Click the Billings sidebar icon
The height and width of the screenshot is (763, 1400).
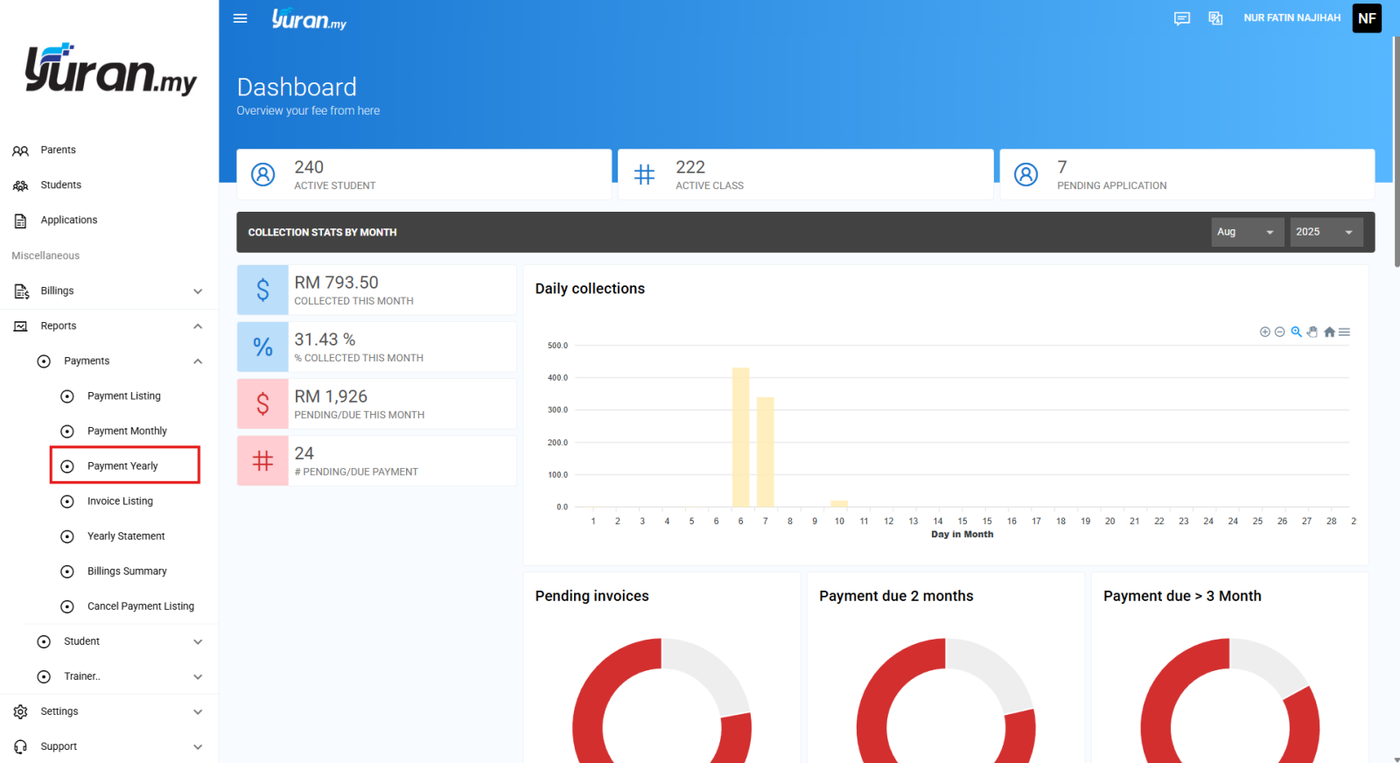pos(20,291)
